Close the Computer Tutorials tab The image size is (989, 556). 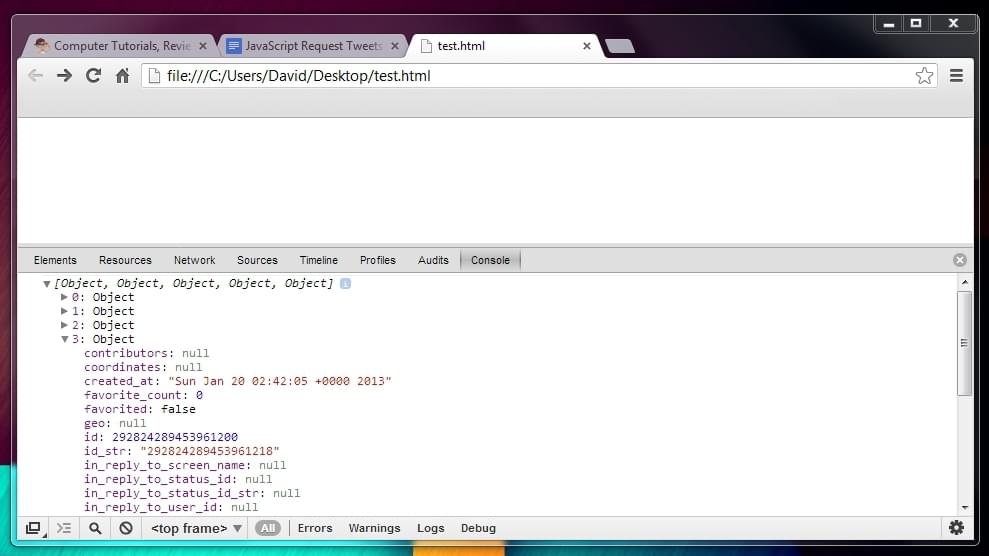[x=202, y=46]
